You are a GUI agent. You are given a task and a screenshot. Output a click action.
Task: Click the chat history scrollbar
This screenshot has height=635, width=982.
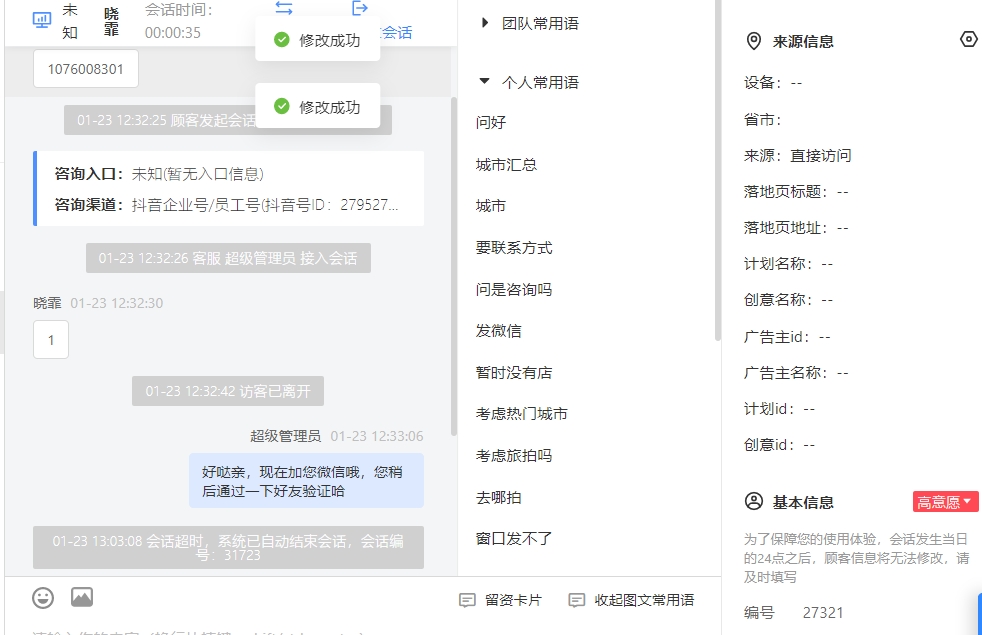pos(453,266)
